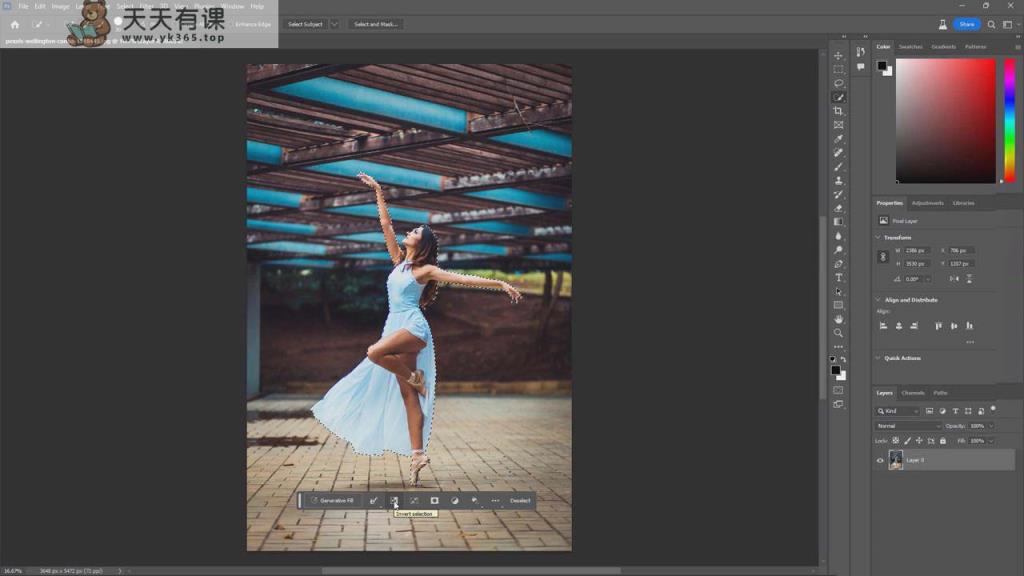Switch to the Channels tab
Image resolution: width=1024 pixels, height=576 pixels.
point(913,393)
